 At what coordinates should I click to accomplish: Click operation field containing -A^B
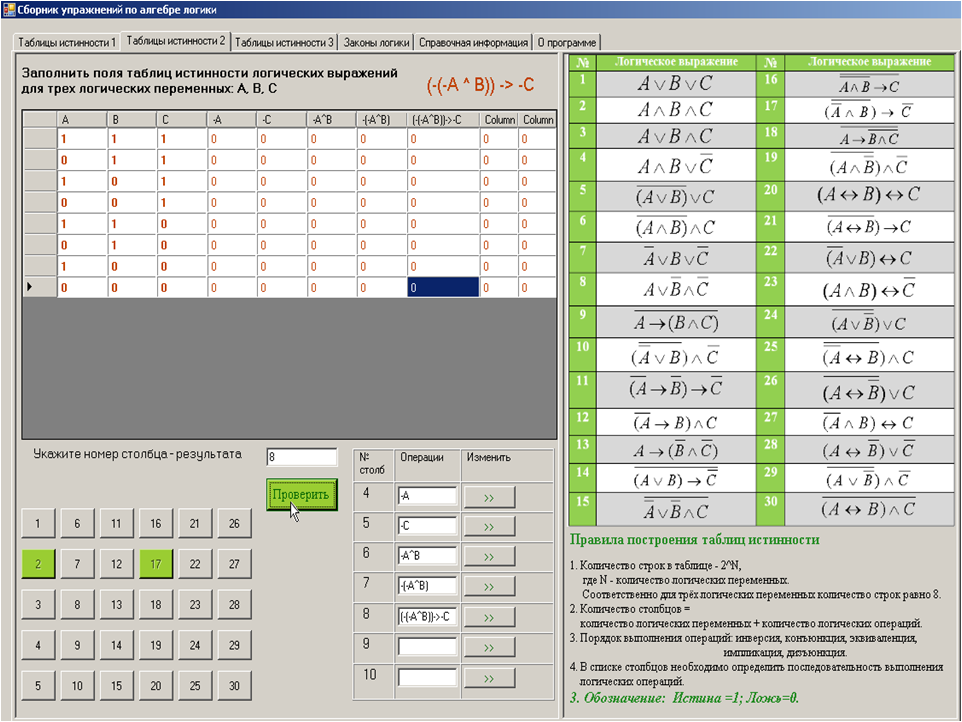click(427, 556)
